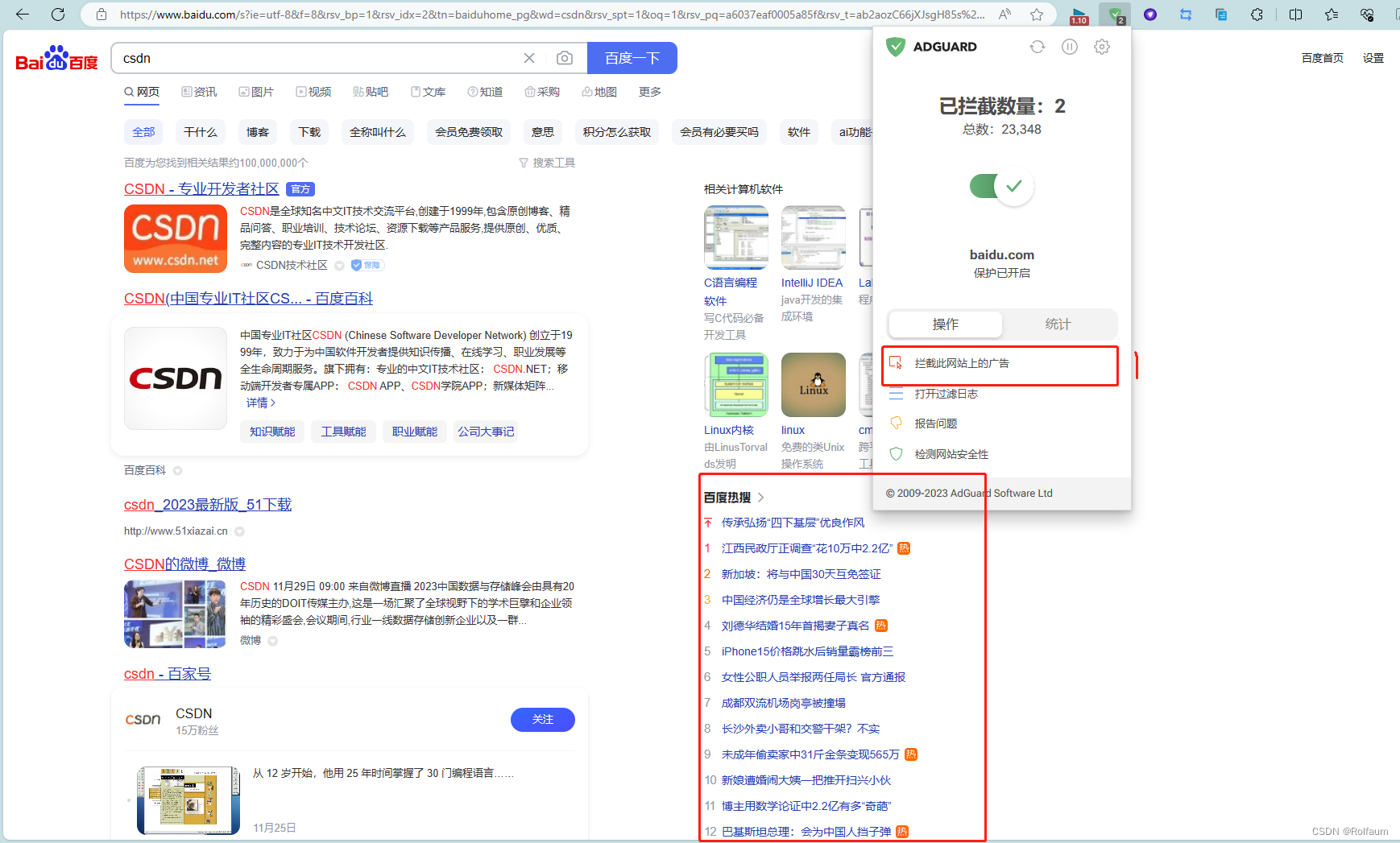Open the 百度首页 link
The width and height of the screenshot is (1400, 843).
tap(1323, 58)
